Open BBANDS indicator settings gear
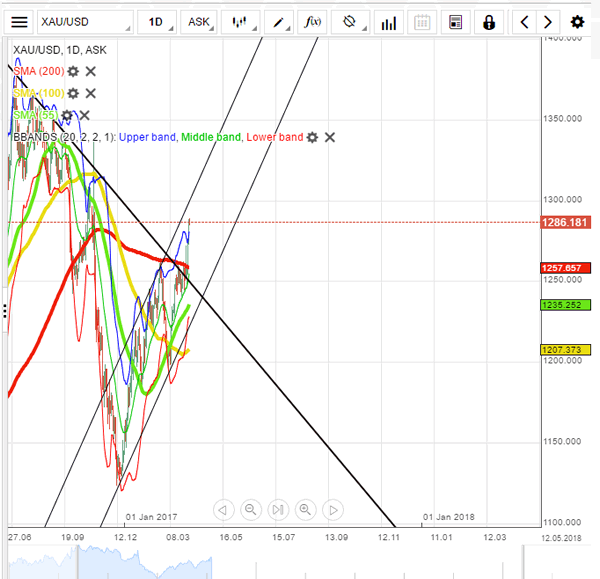The height and width of the screenshot is (579, 600). click(312, 137)
